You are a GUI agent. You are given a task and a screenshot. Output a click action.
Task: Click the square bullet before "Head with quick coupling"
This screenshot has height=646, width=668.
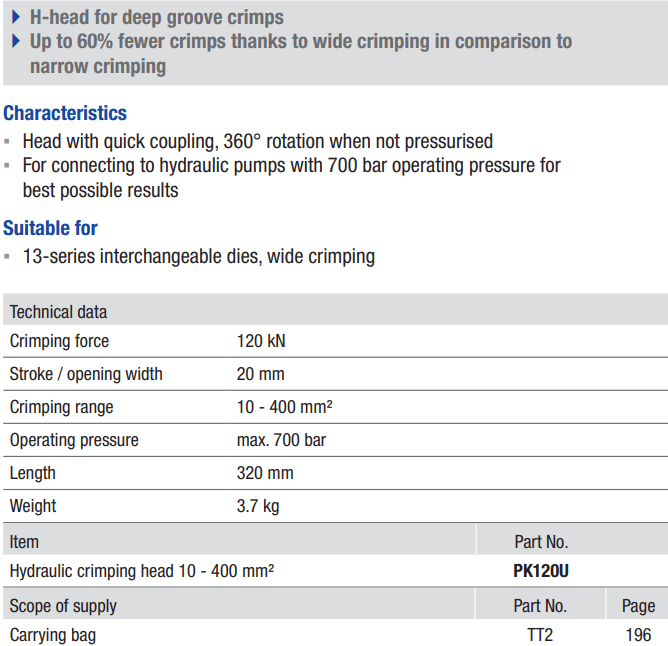pos(8,142)
